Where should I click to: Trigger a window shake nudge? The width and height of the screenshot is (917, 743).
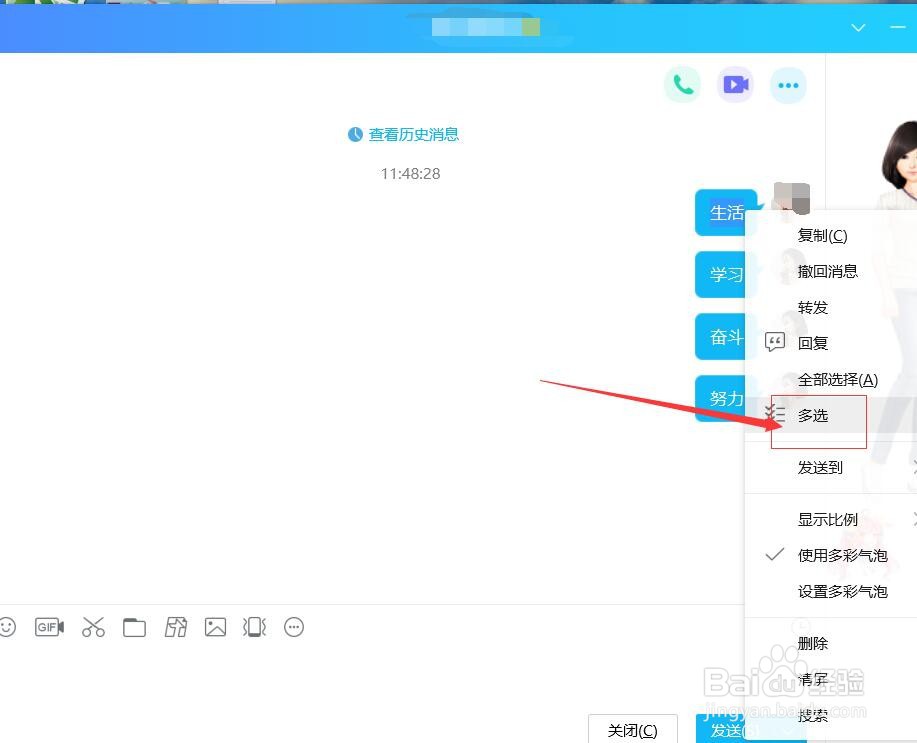[x=254, y=627]
